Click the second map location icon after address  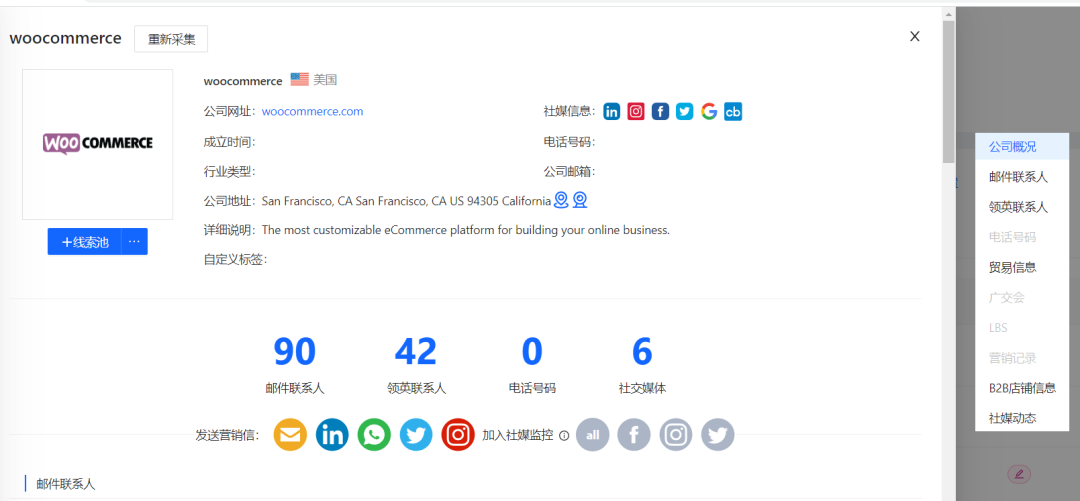[580, 200]
